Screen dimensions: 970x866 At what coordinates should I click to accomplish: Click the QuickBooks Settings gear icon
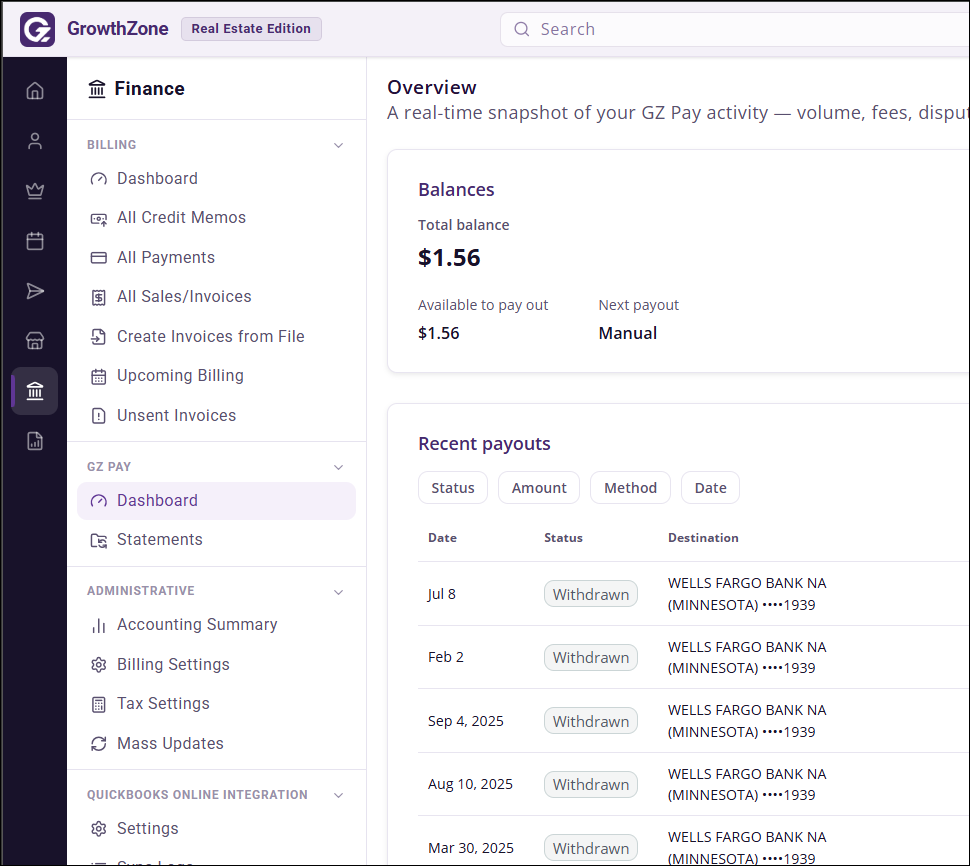tap(98, 829)
